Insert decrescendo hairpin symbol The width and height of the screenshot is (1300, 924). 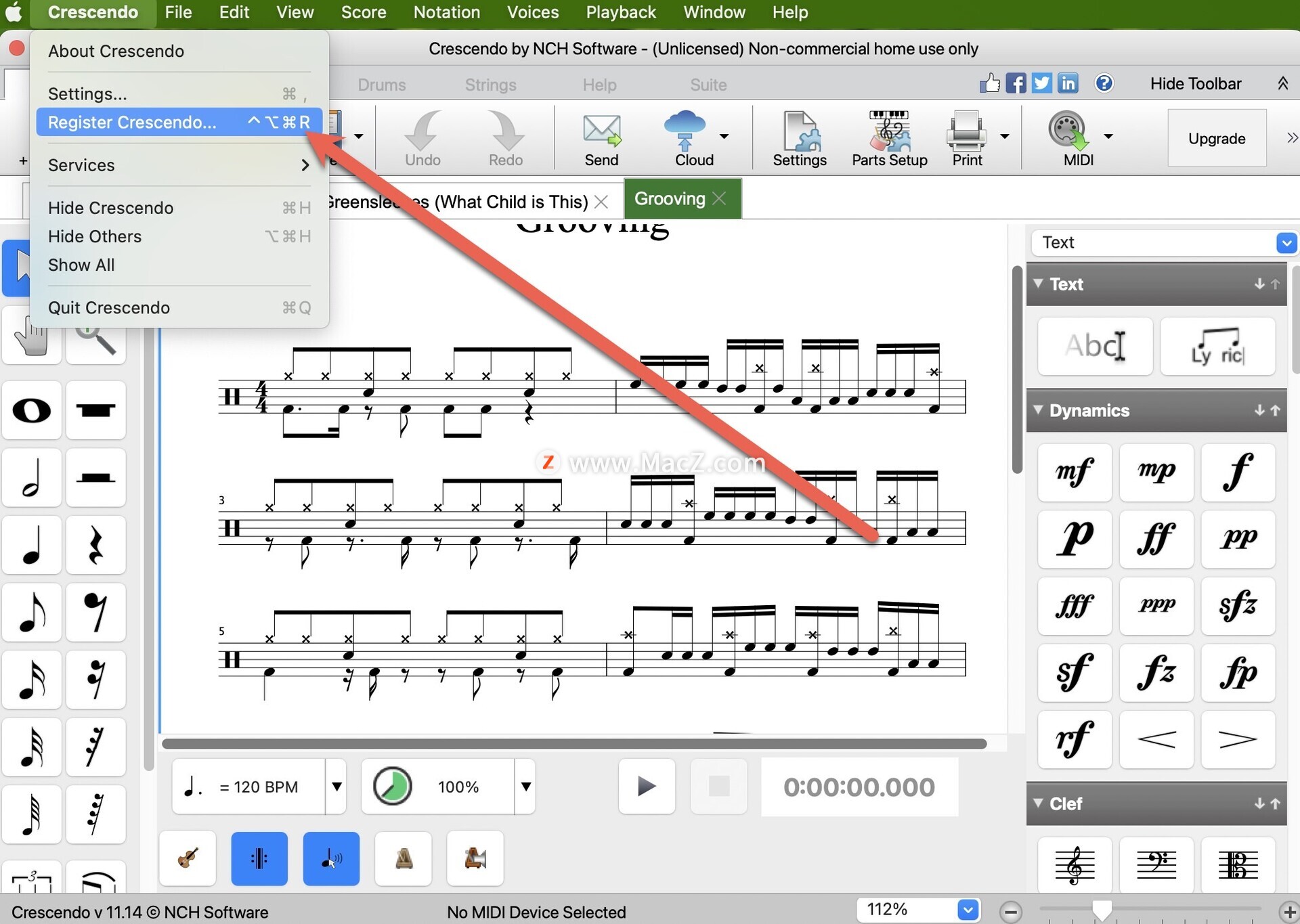click(x=1238, y=739)
